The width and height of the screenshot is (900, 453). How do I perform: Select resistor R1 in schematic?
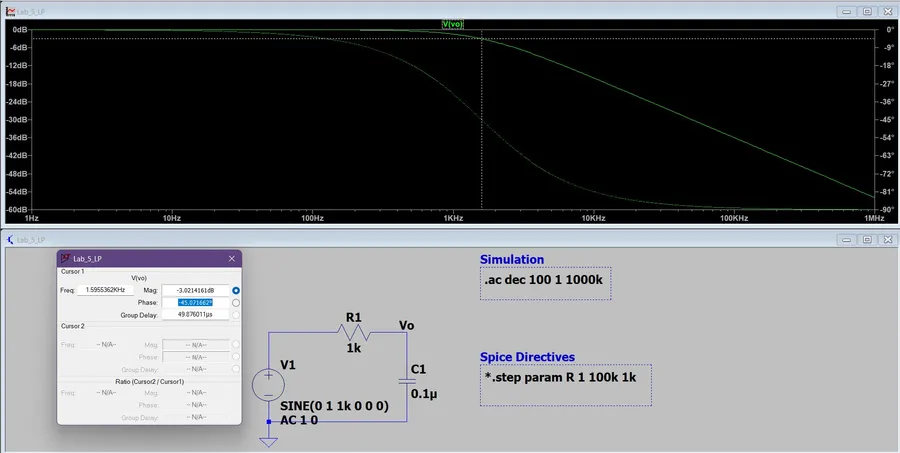pos(354,332)
